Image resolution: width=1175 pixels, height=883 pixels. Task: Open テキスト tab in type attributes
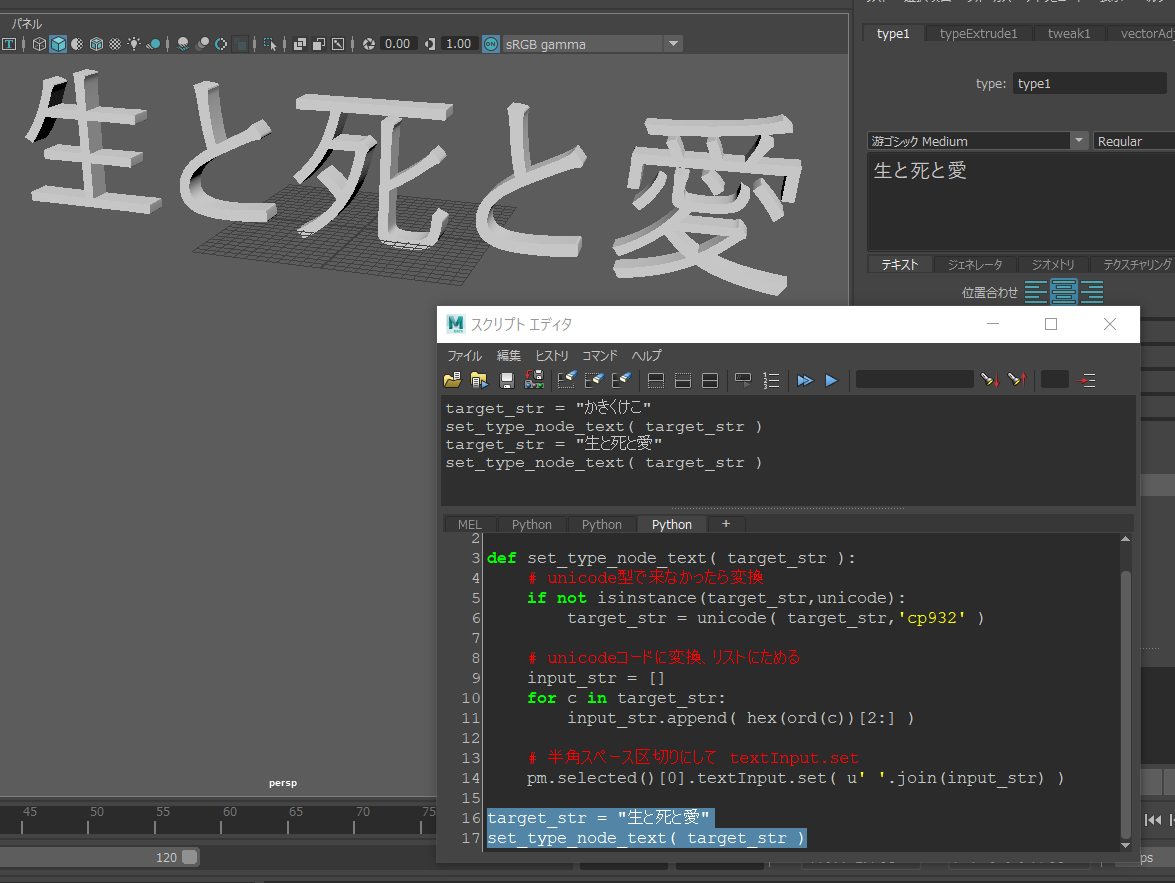(x=899, y=265)
